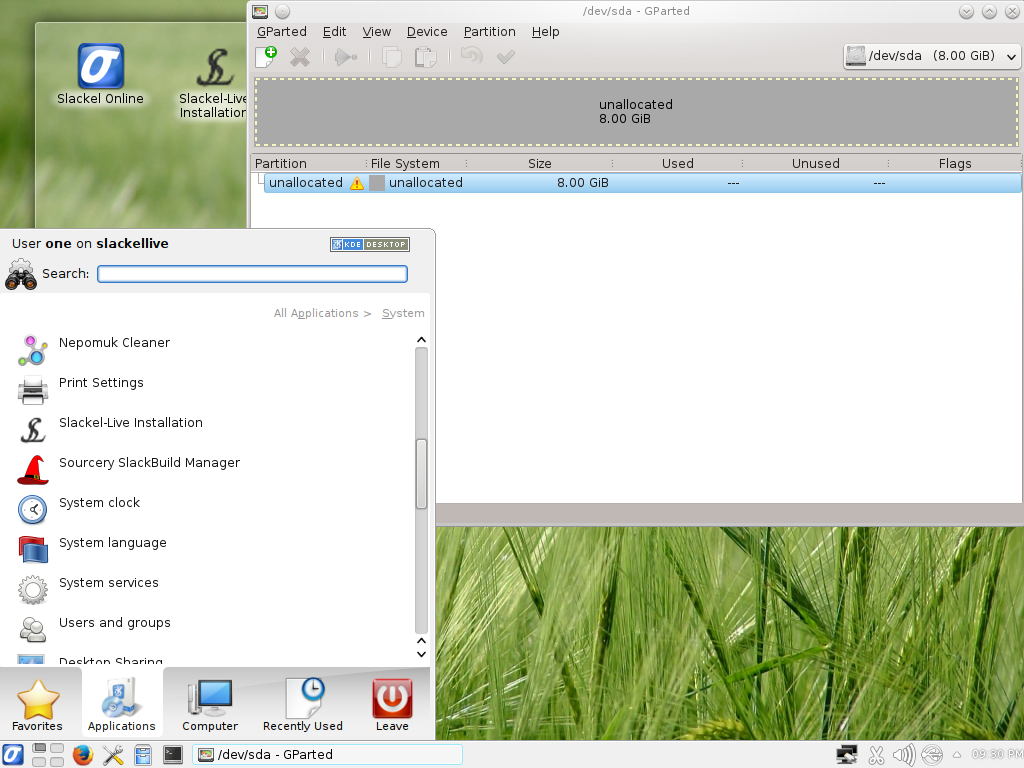
Task: Click the GParted window menu icon in titlebar
Action: [260, 12]
